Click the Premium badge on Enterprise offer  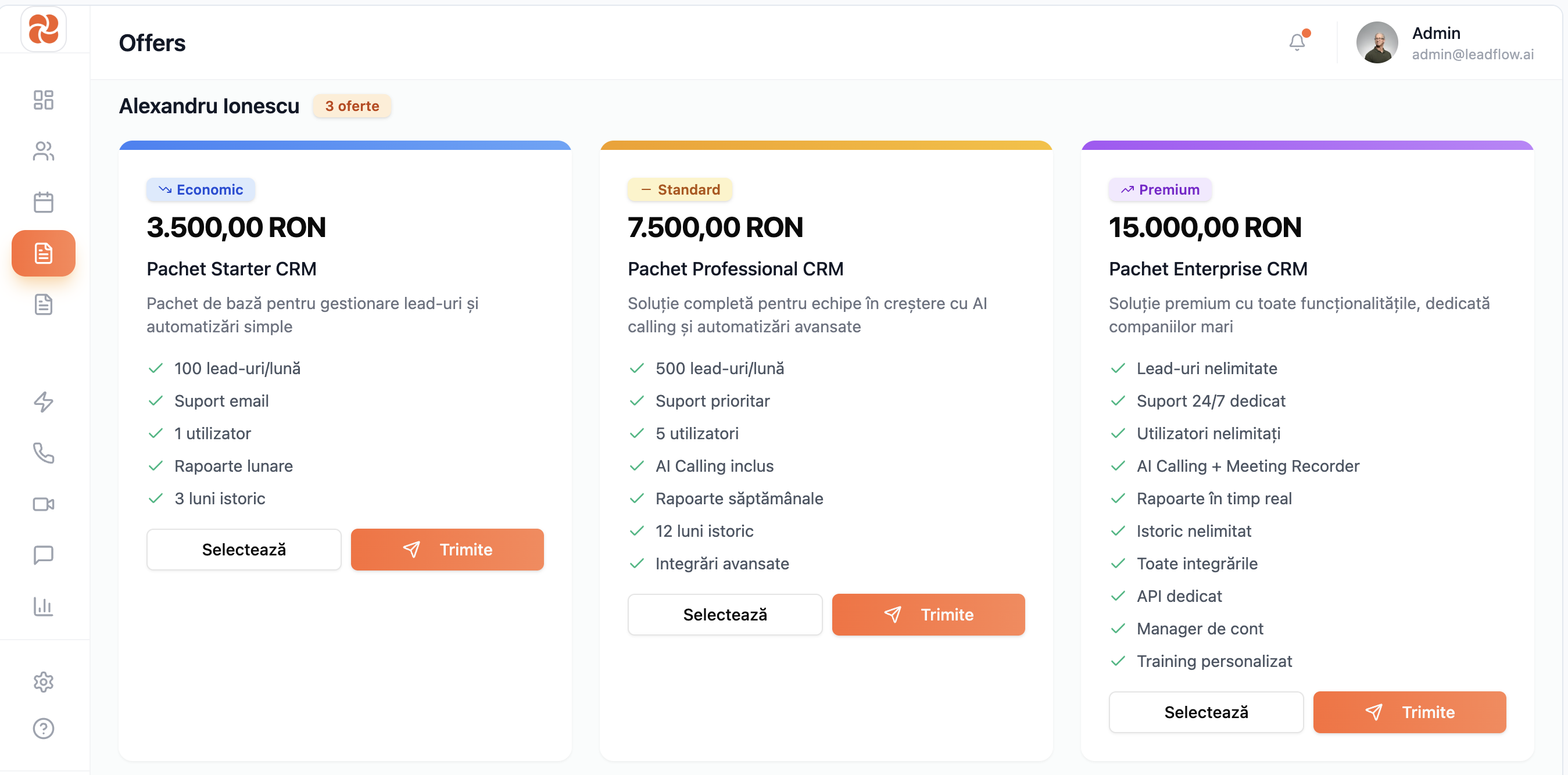pyautogui.click(x=1159, y=189)
